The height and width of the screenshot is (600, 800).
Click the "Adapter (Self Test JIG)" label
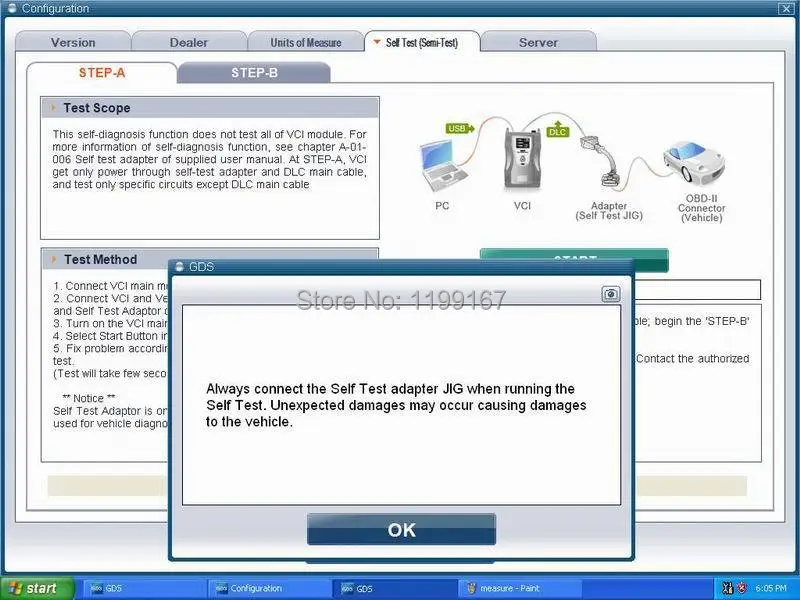[x=609, y=211]
